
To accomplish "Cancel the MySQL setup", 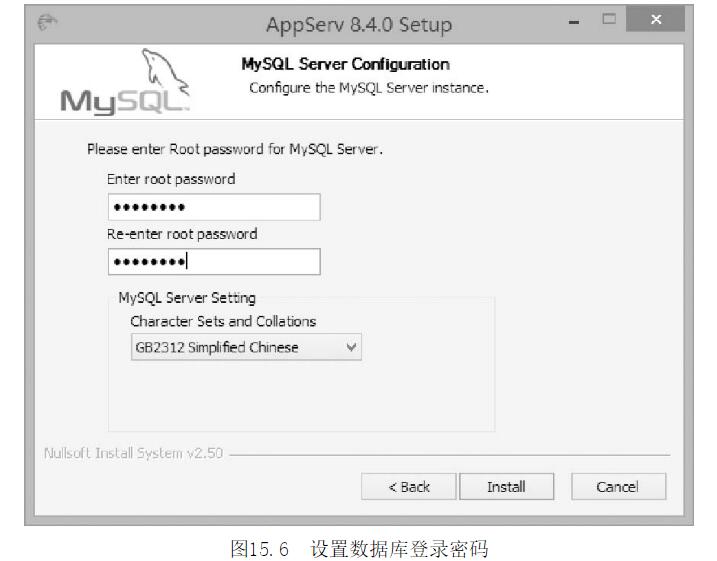I will pyautogui.click(x=618, y=486).
